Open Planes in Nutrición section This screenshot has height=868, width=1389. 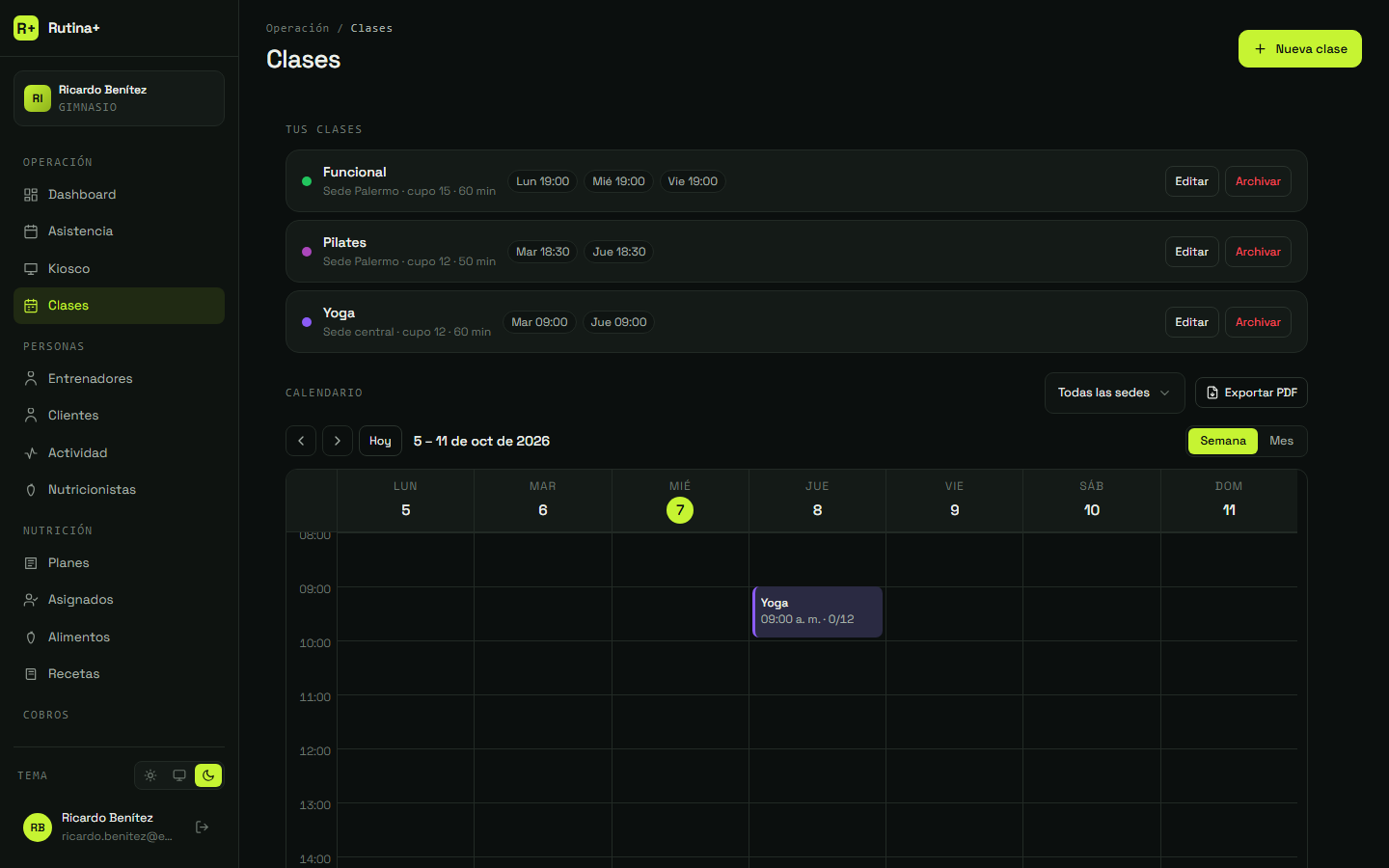point(119,563)
